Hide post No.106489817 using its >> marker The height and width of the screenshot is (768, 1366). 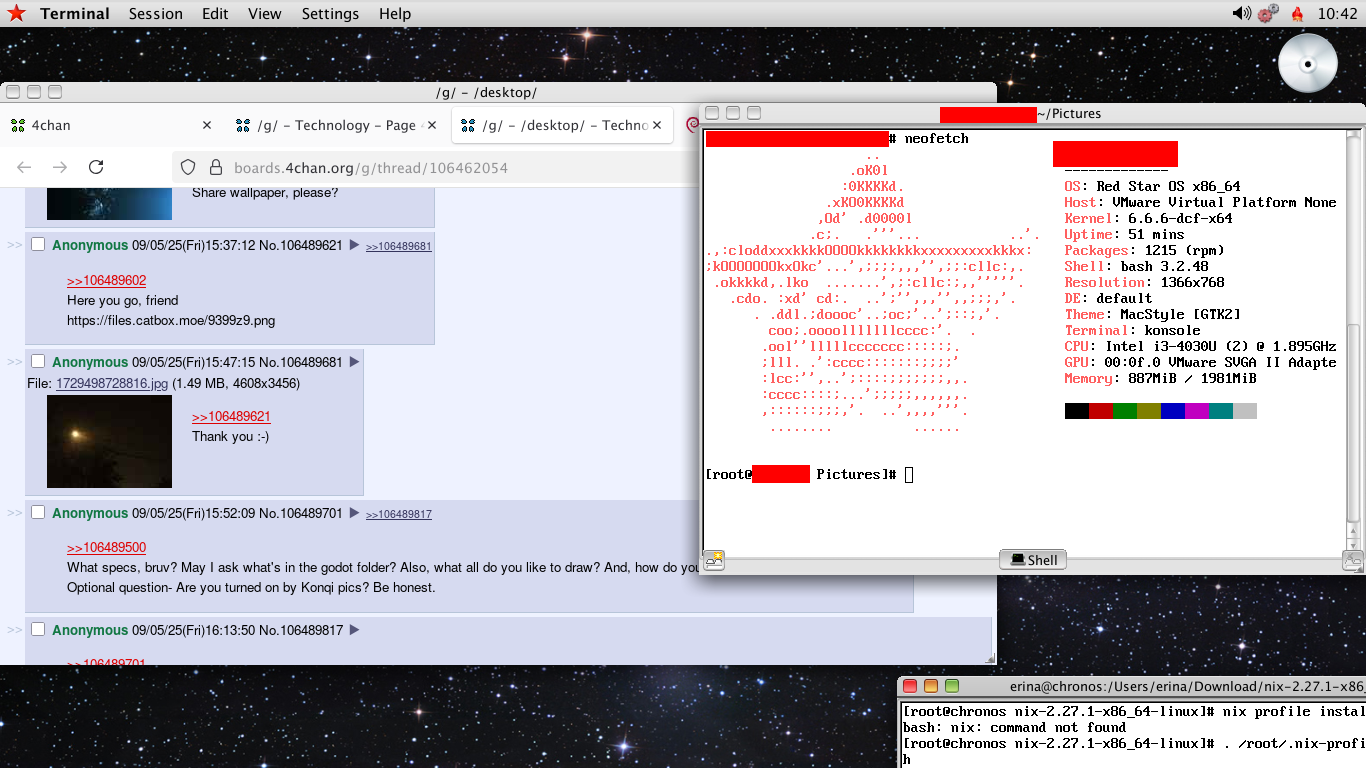[x=15, y=630]
